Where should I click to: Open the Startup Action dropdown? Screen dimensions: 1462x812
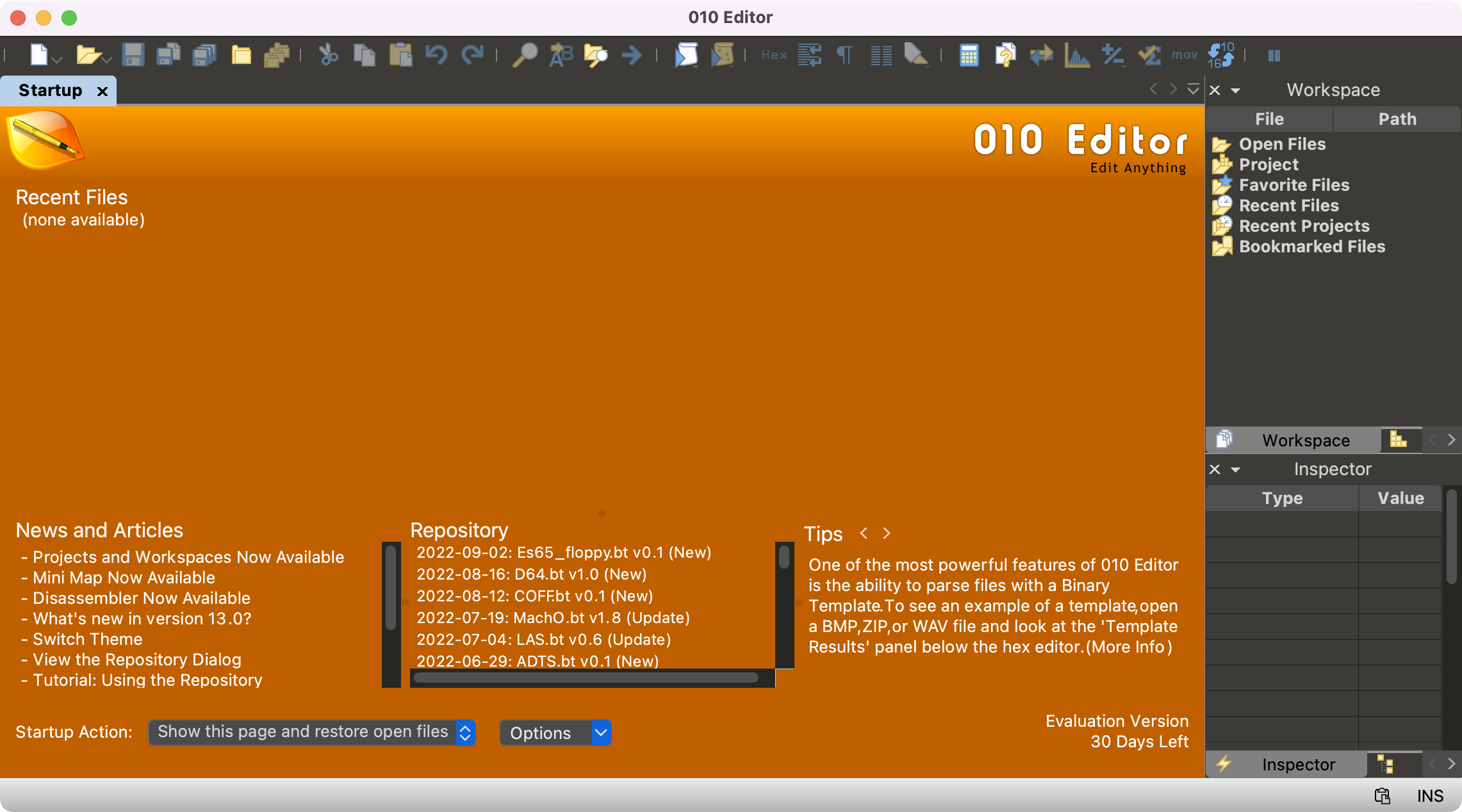point(312,732)
